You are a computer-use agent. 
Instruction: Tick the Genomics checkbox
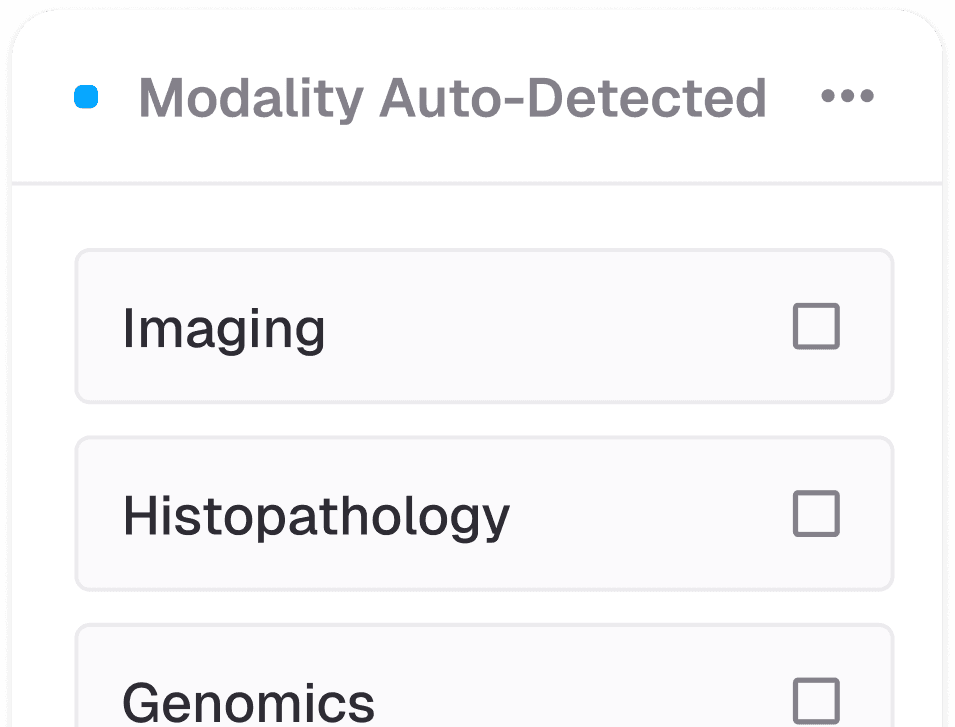(x=816, y=700)
